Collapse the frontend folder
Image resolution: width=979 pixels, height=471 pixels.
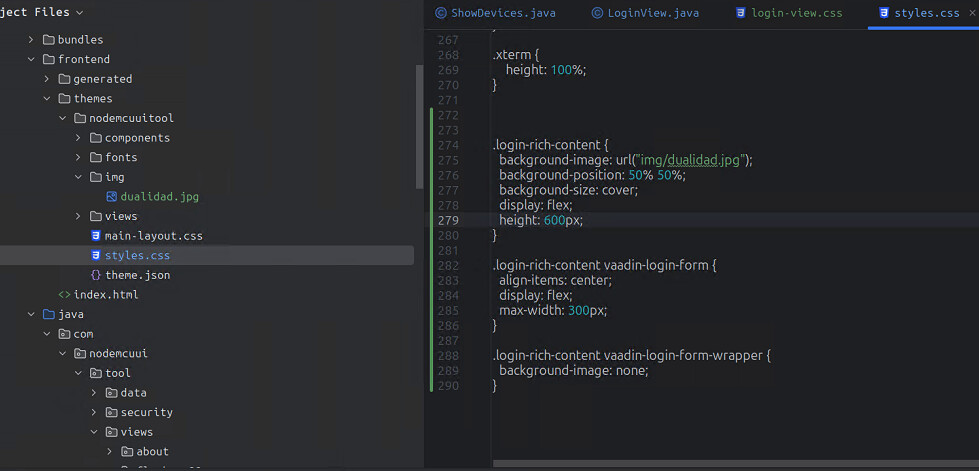31,59
